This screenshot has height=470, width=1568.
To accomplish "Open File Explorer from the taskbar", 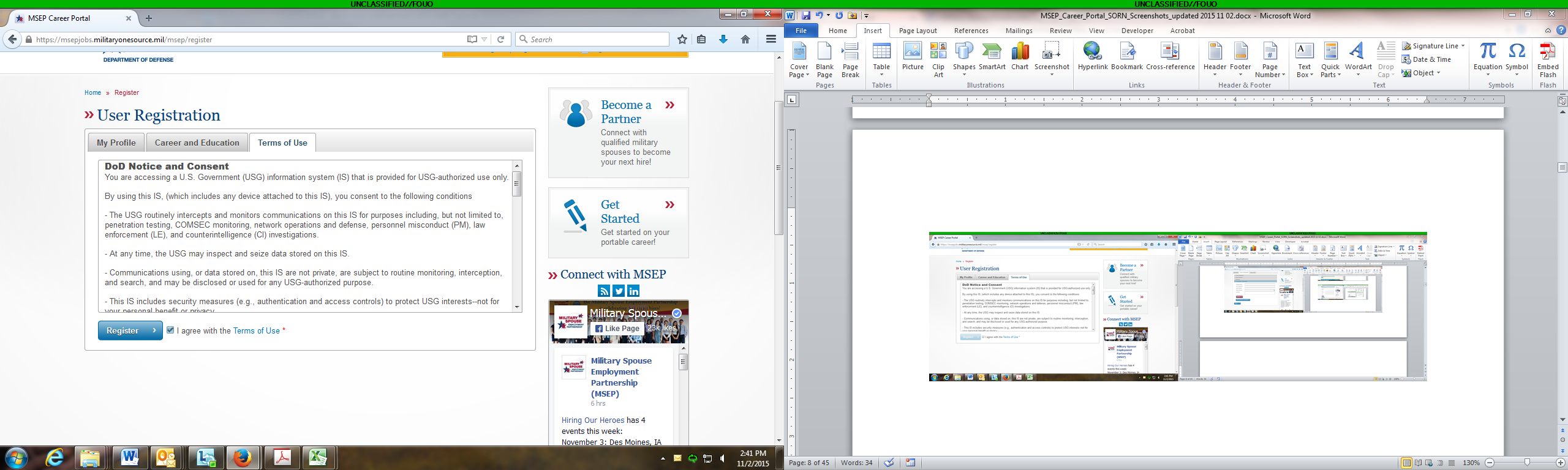I will point(90,458).
